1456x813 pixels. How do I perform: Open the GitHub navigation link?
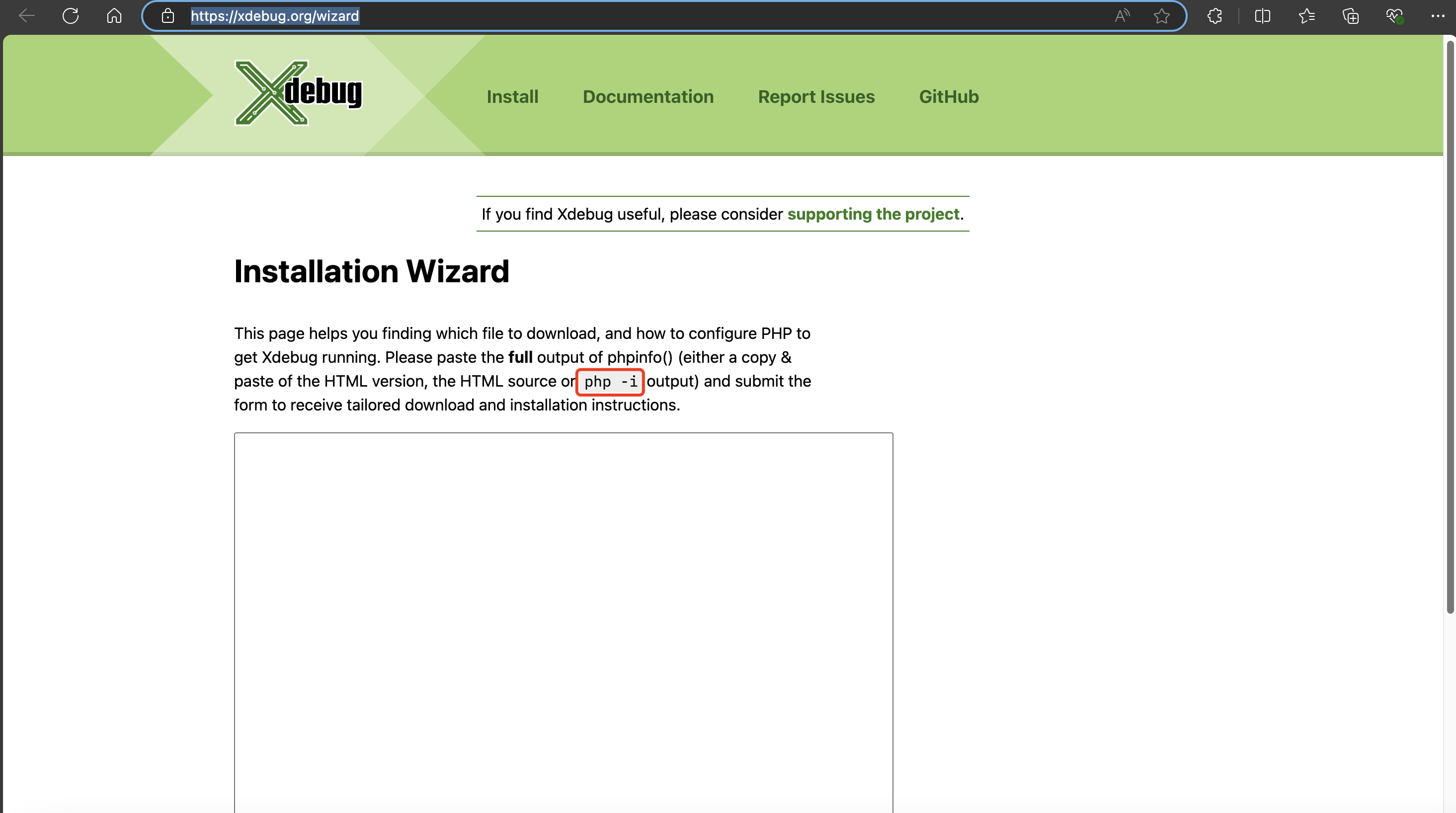click(949, 97)
